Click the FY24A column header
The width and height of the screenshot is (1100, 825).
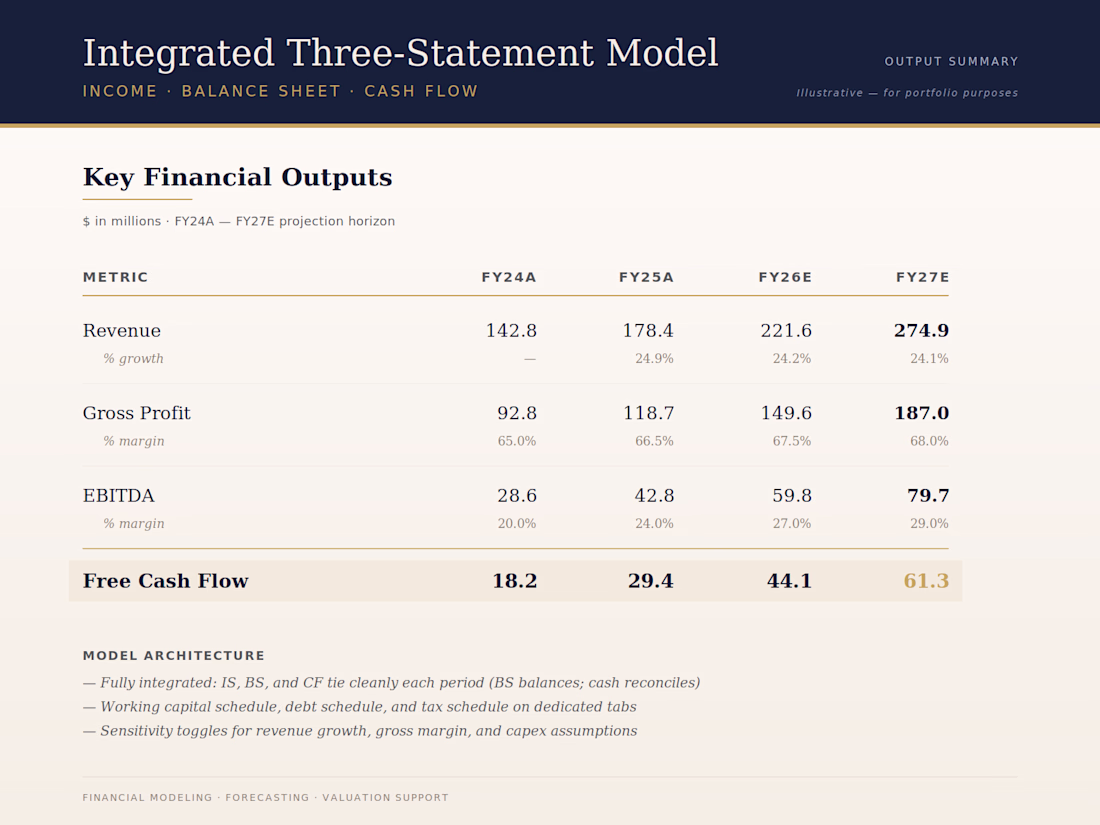[509, 277]
